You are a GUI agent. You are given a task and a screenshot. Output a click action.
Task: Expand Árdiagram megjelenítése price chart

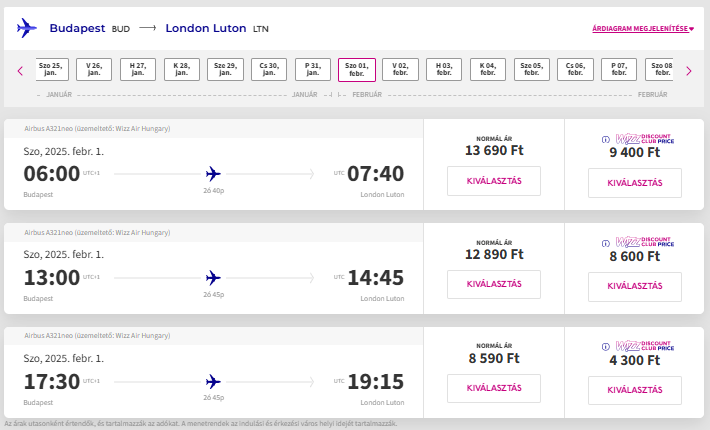click(643, 29)
